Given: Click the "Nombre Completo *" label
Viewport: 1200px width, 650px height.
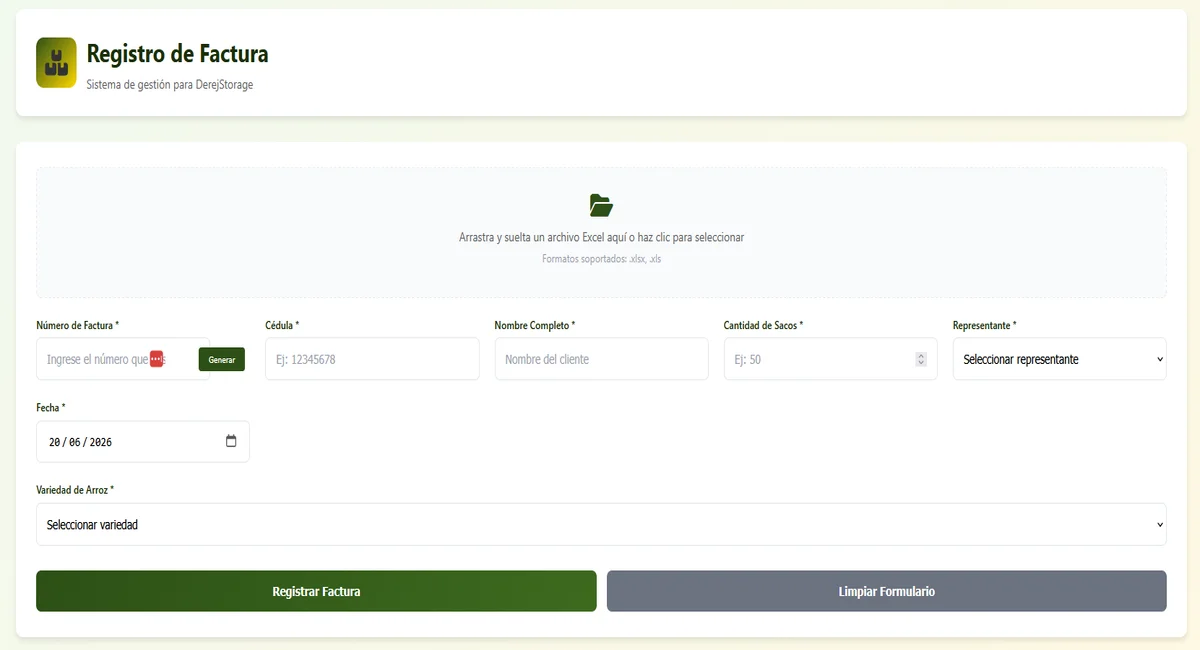Looking at the screenshot, I should [535, 326].
